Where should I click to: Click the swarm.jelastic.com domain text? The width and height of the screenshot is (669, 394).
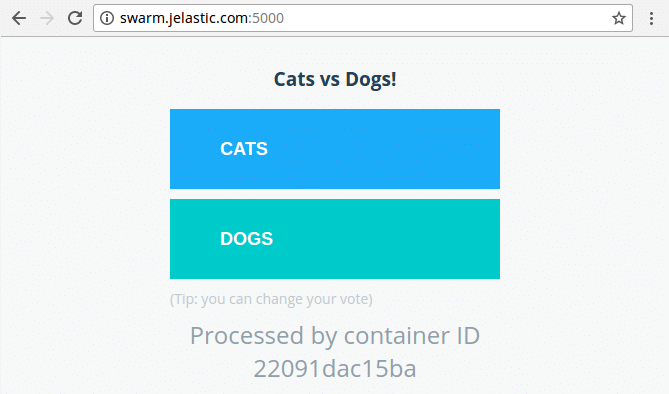pos(184,18)
